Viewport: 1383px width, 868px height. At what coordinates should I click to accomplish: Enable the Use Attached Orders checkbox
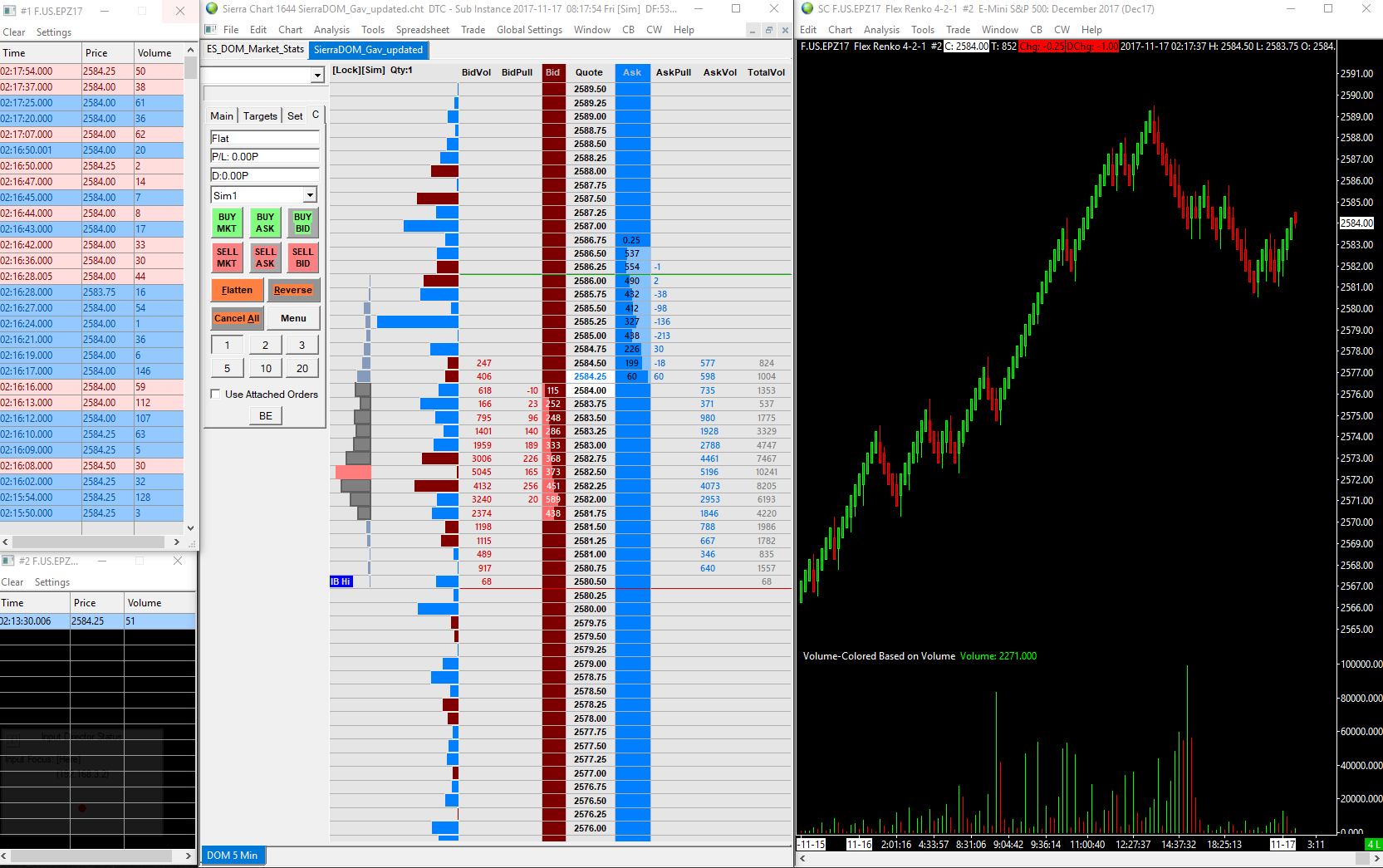coord(215,394)
